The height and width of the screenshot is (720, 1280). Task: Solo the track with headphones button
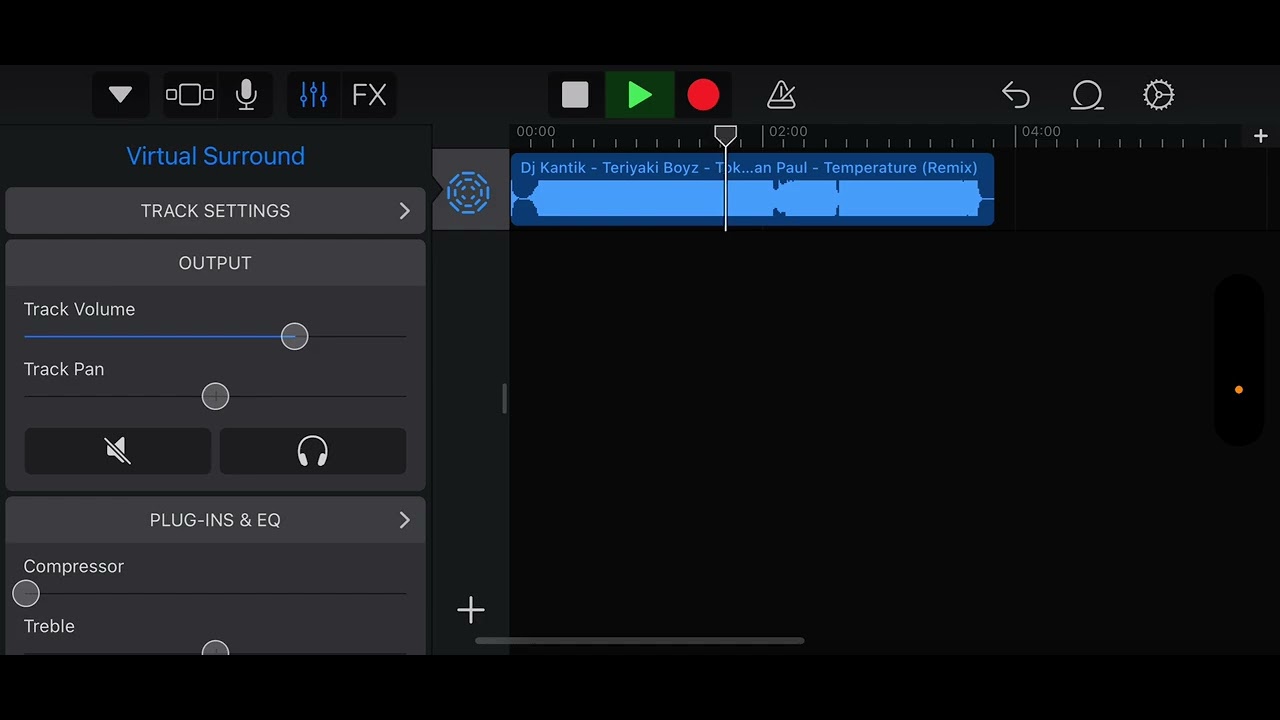(313, 451)
